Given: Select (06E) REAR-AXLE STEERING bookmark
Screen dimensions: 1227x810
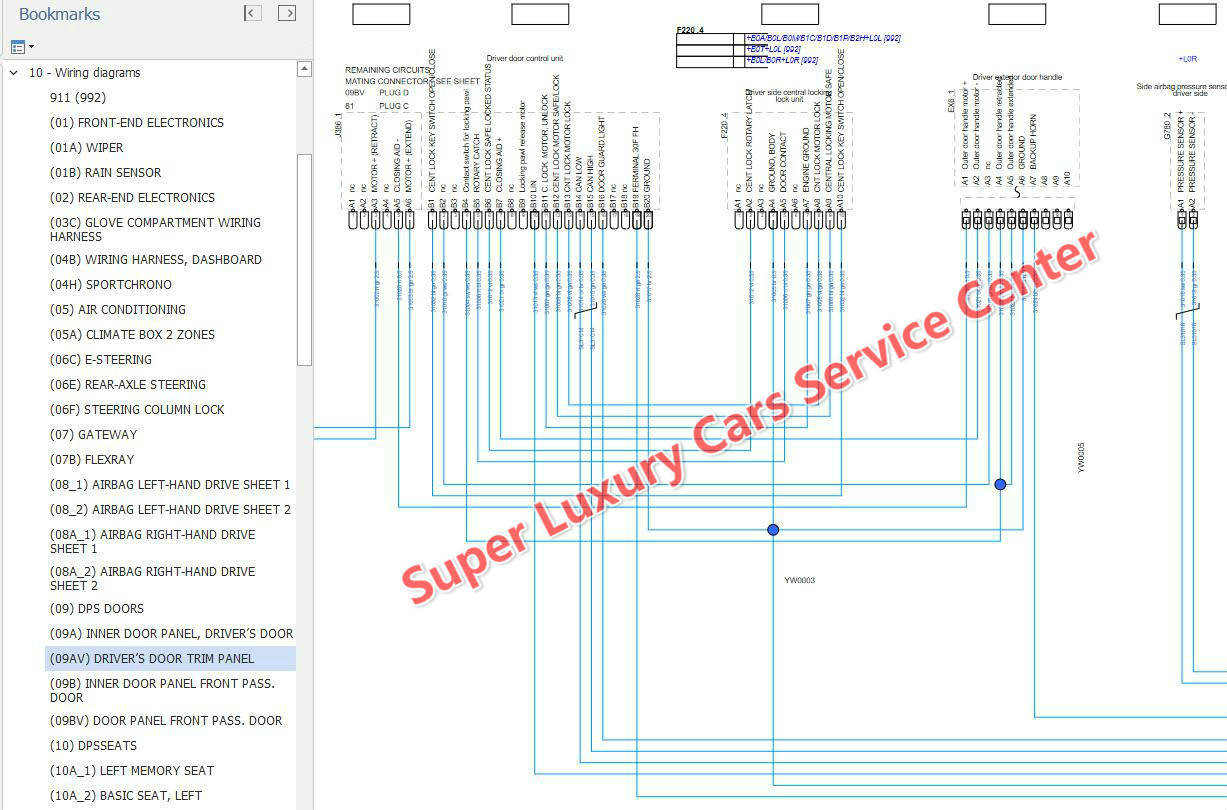Looking at the screenshot, I should click(128, 385).
